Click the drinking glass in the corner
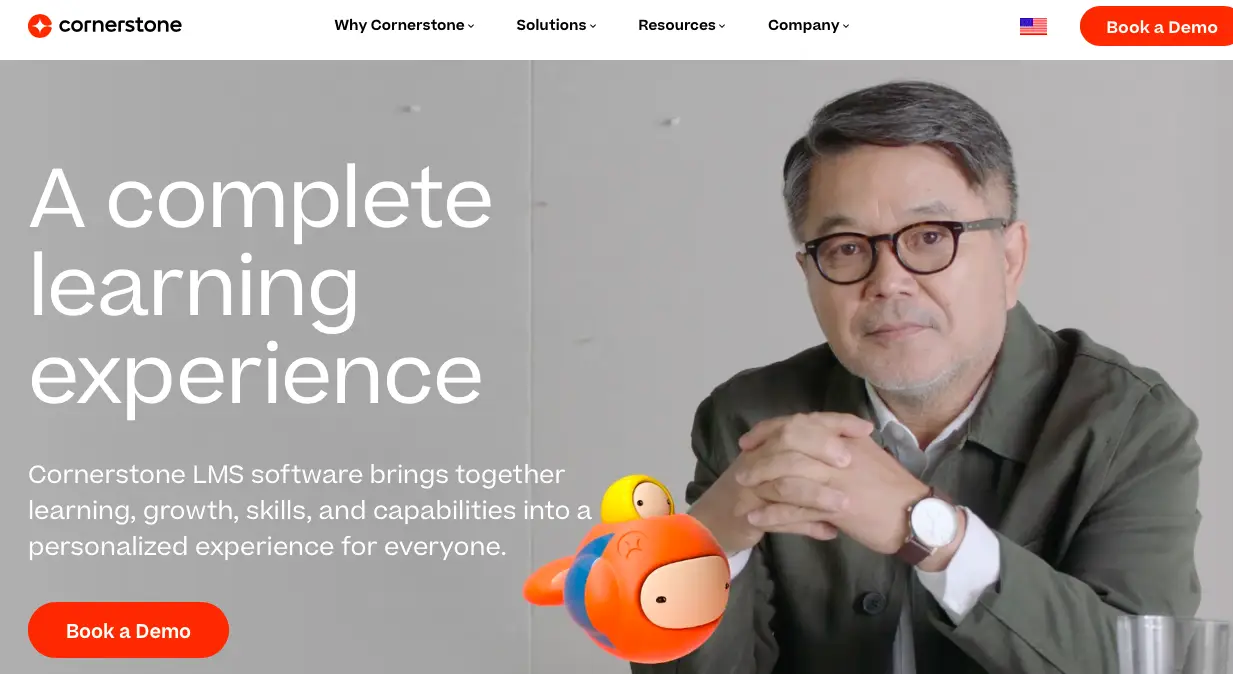This screenshot has width=1233, height=674. (x=1174, y=645)
